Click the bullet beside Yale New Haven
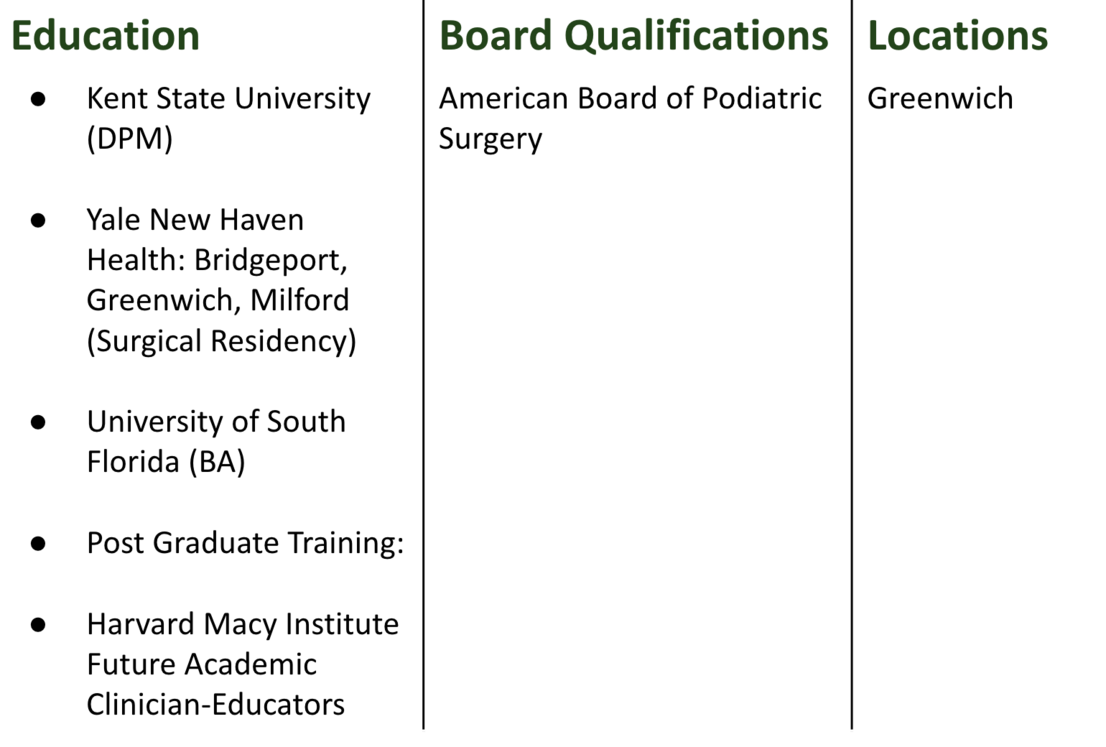The width and height of the screenshot is (1106, 747). (x=39, y=220)
